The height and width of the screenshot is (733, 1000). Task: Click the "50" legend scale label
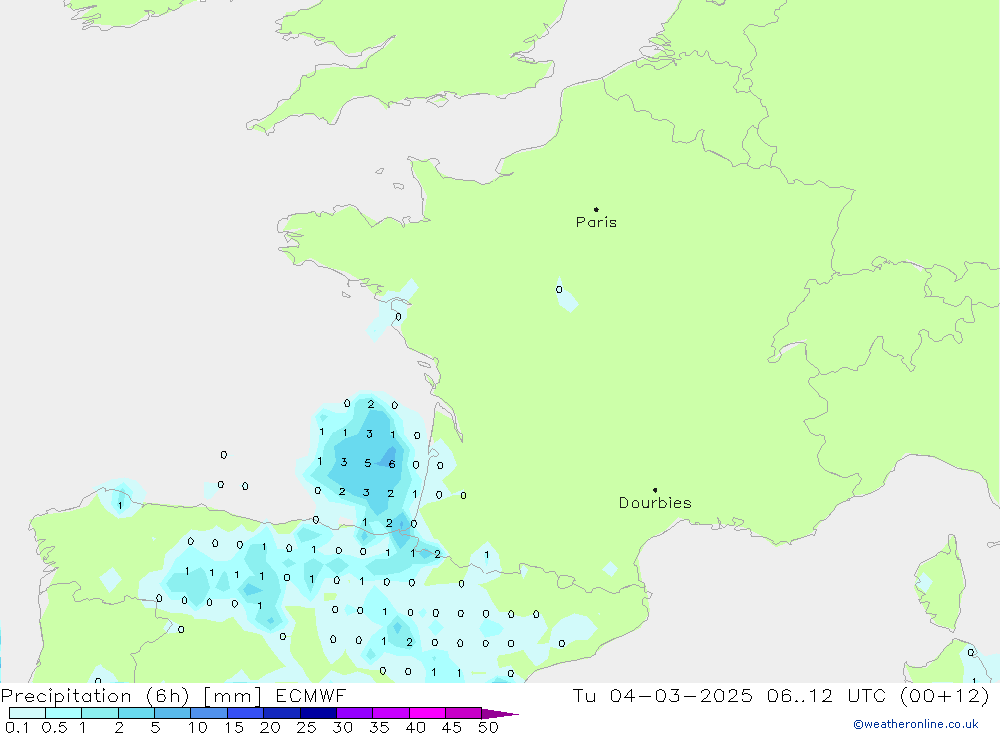coord(489,727)
